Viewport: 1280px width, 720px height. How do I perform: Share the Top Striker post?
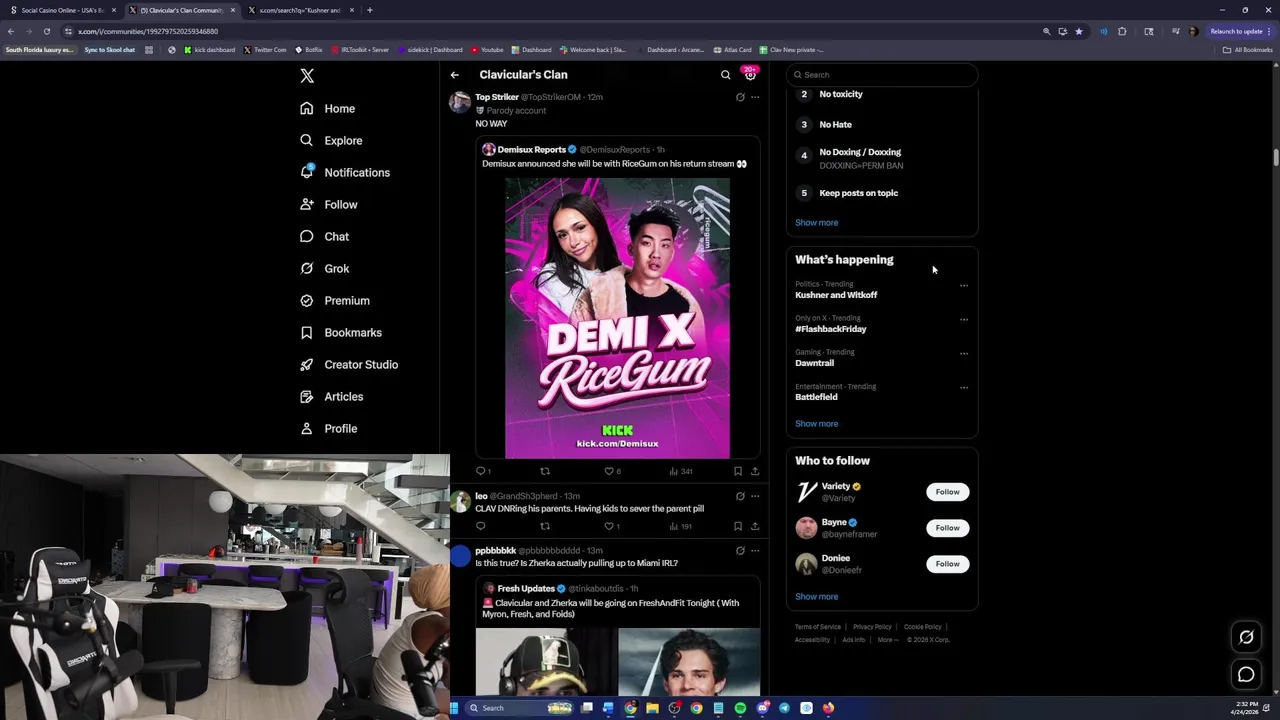[x=755, y=471]
